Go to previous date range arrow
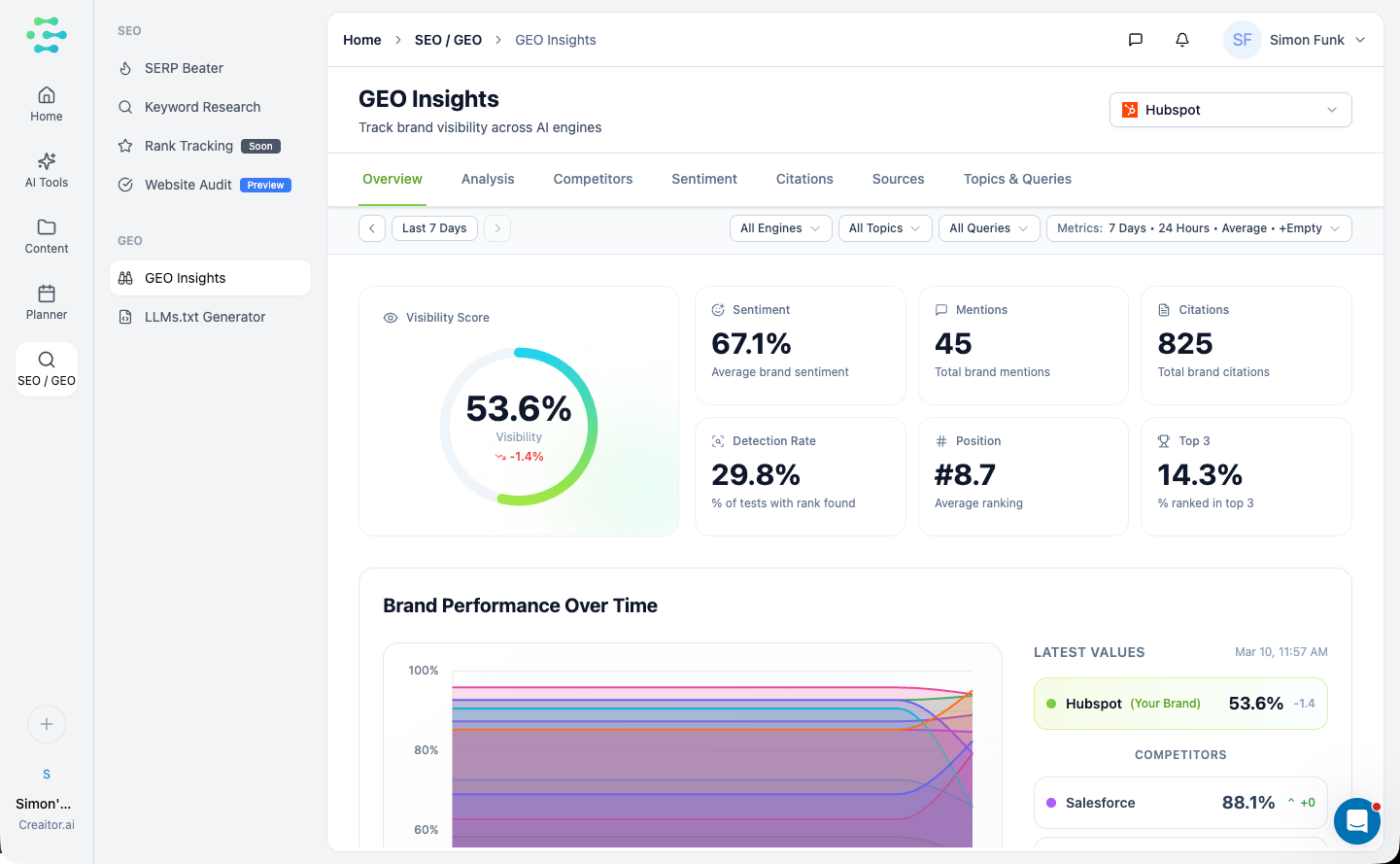 coord(372,228)
